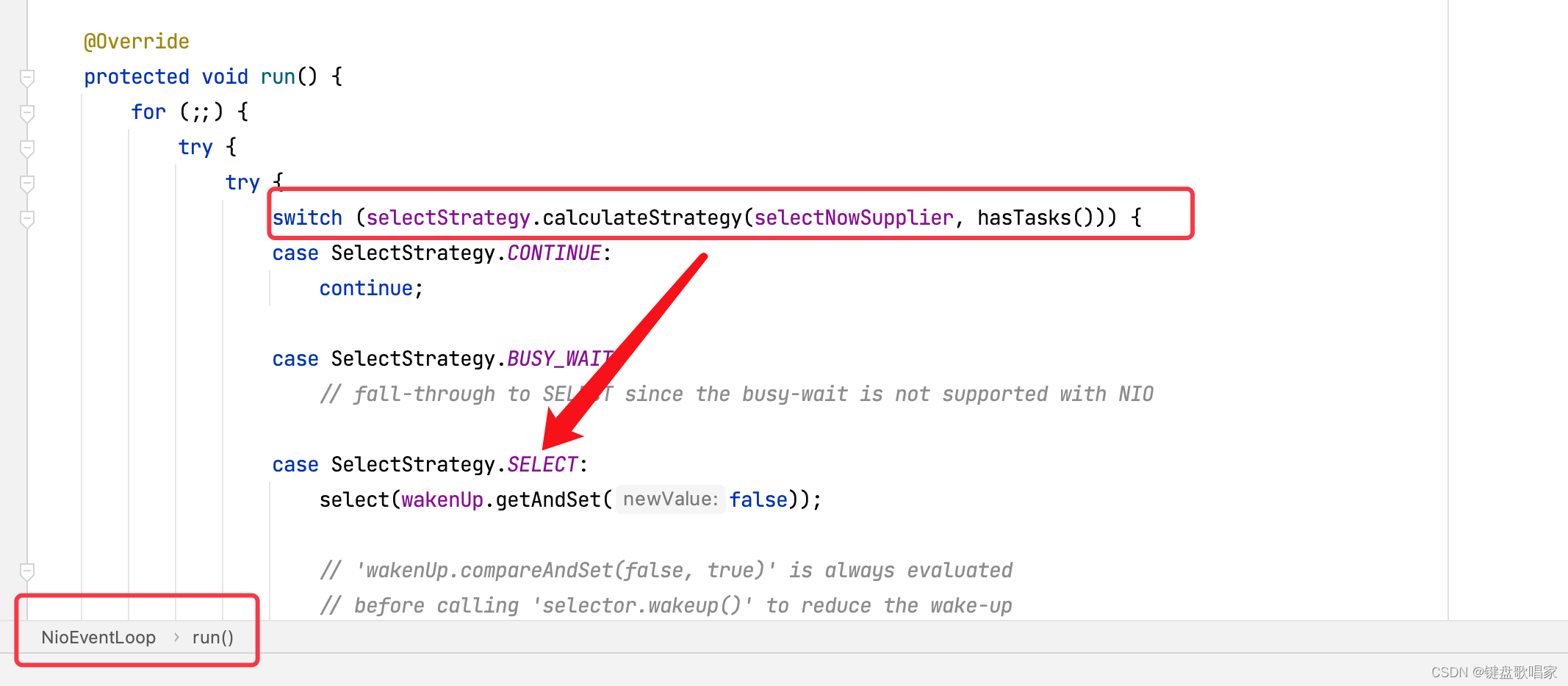Click the wakenUp field reference

(x=442, y=500)
